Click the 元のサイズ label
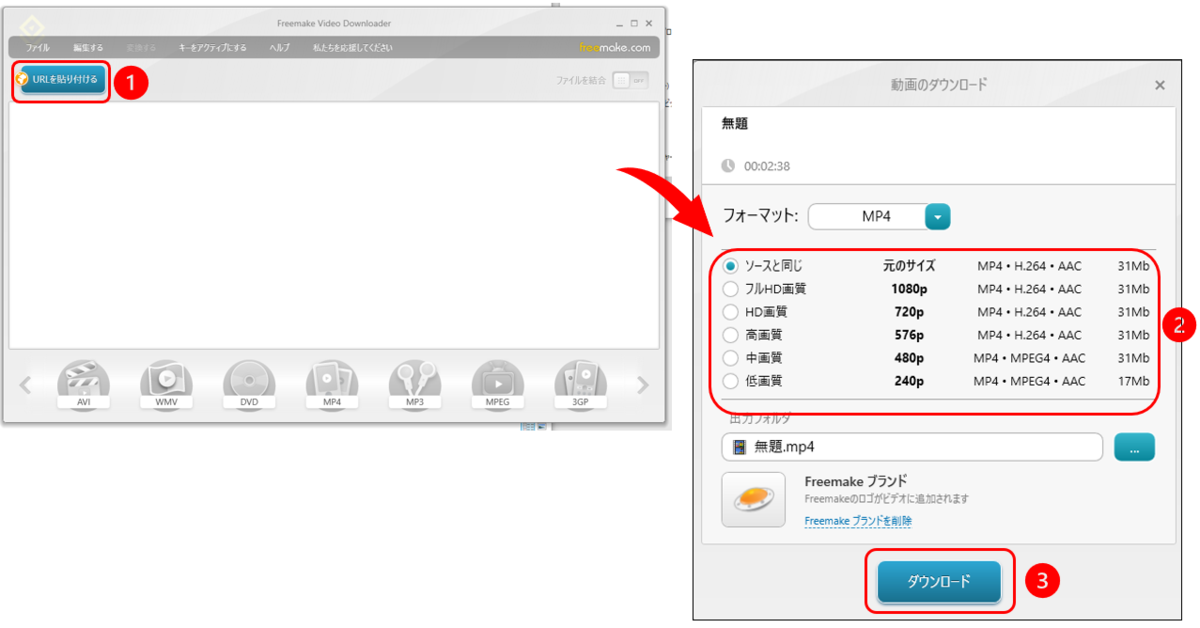Viewport: 1200px width, 628px height. click(x=909, y=266)
